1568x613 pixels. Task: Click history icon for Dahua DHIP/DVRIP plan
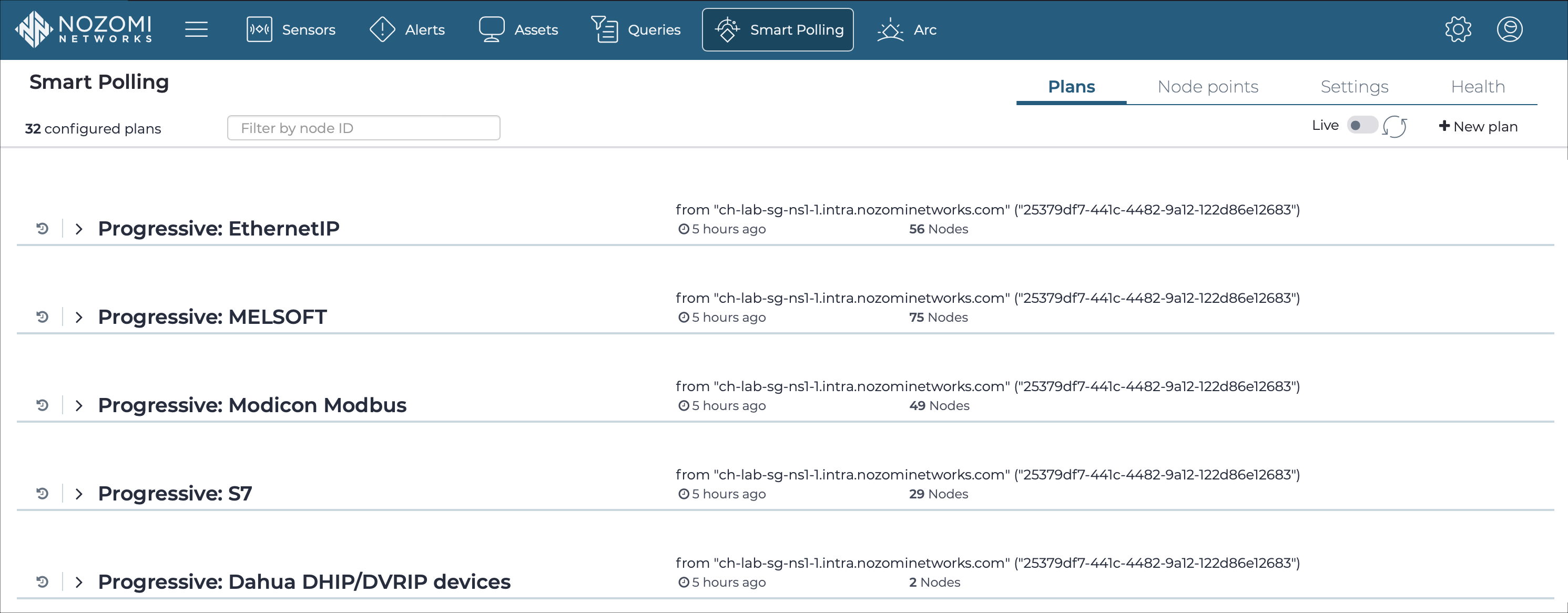(42, 582)
